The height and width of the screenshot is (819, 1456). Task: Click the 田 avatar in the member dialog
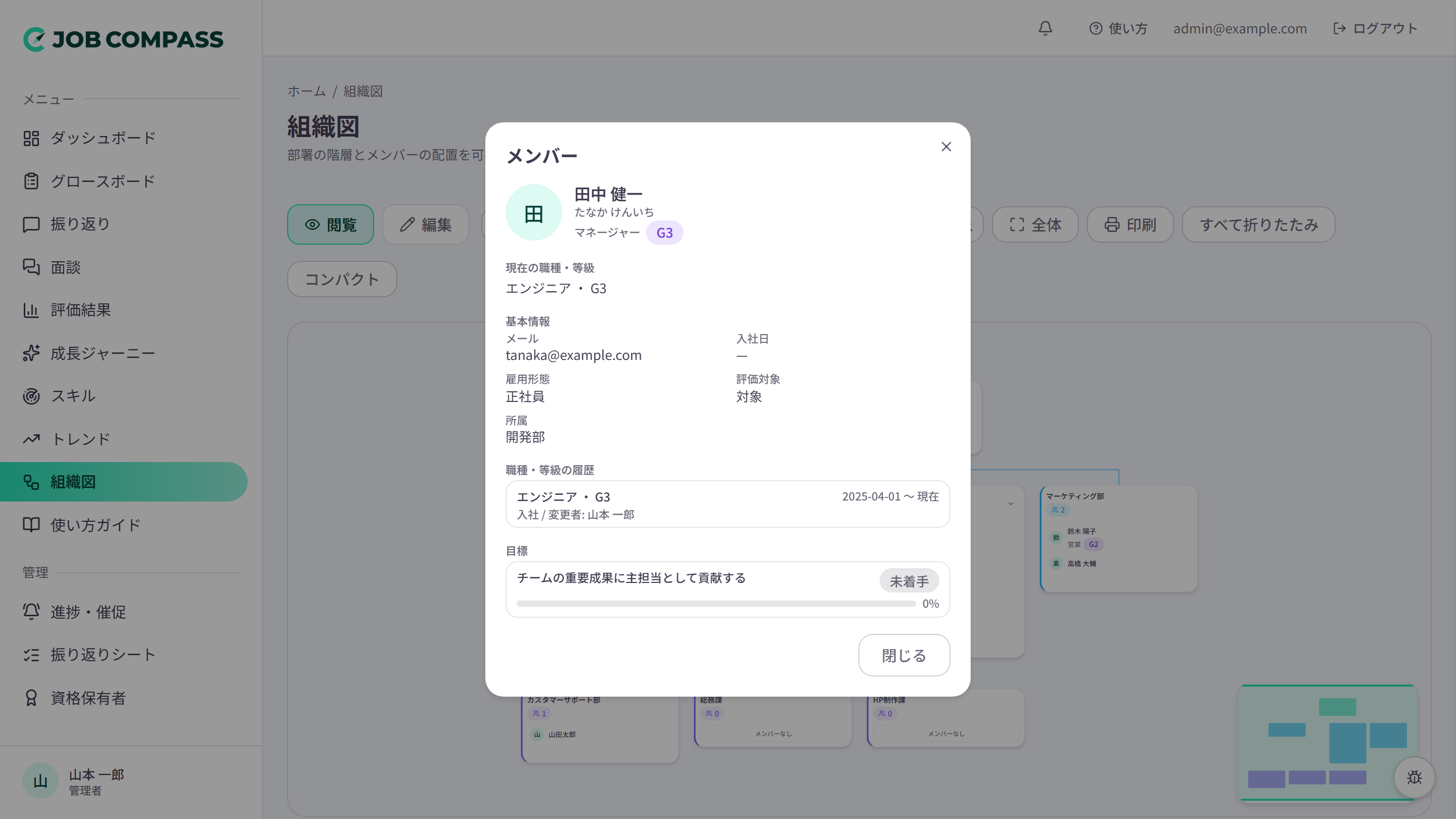tap(533, 212)
